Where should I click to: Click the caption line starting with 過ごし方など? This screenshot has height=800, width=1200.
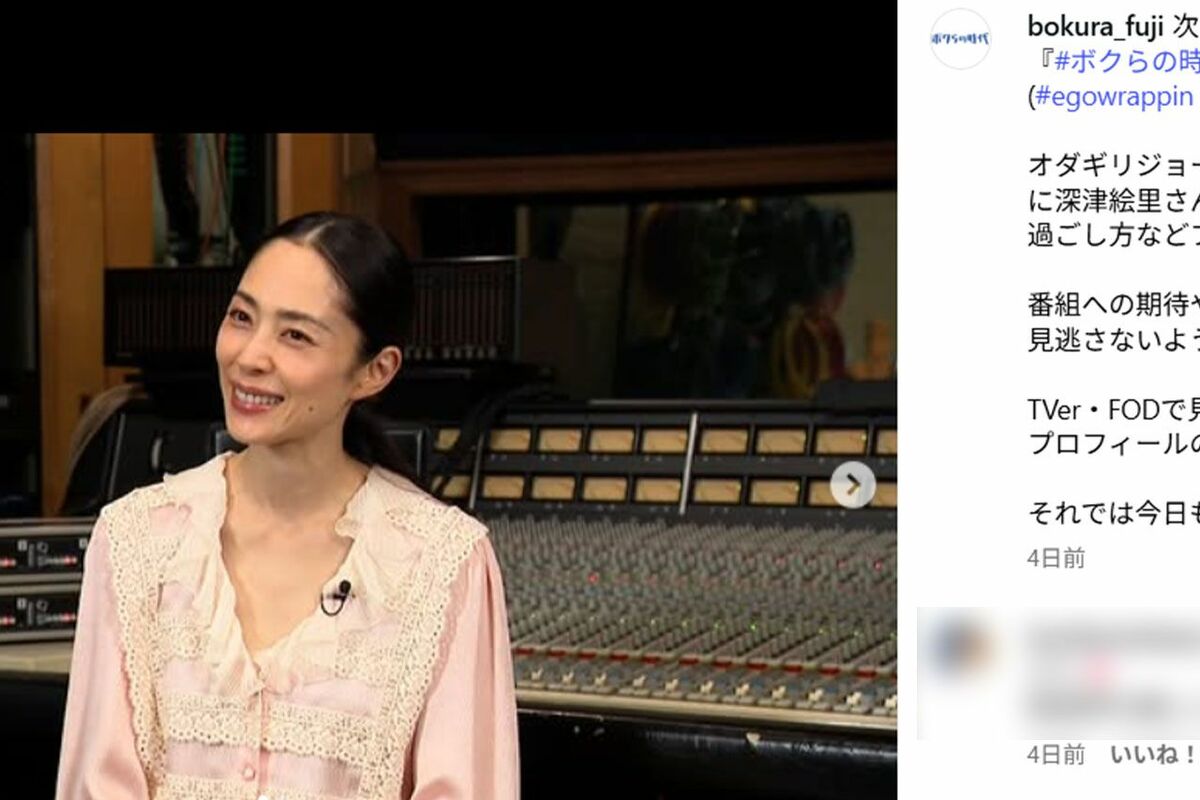pos(1114,236)
